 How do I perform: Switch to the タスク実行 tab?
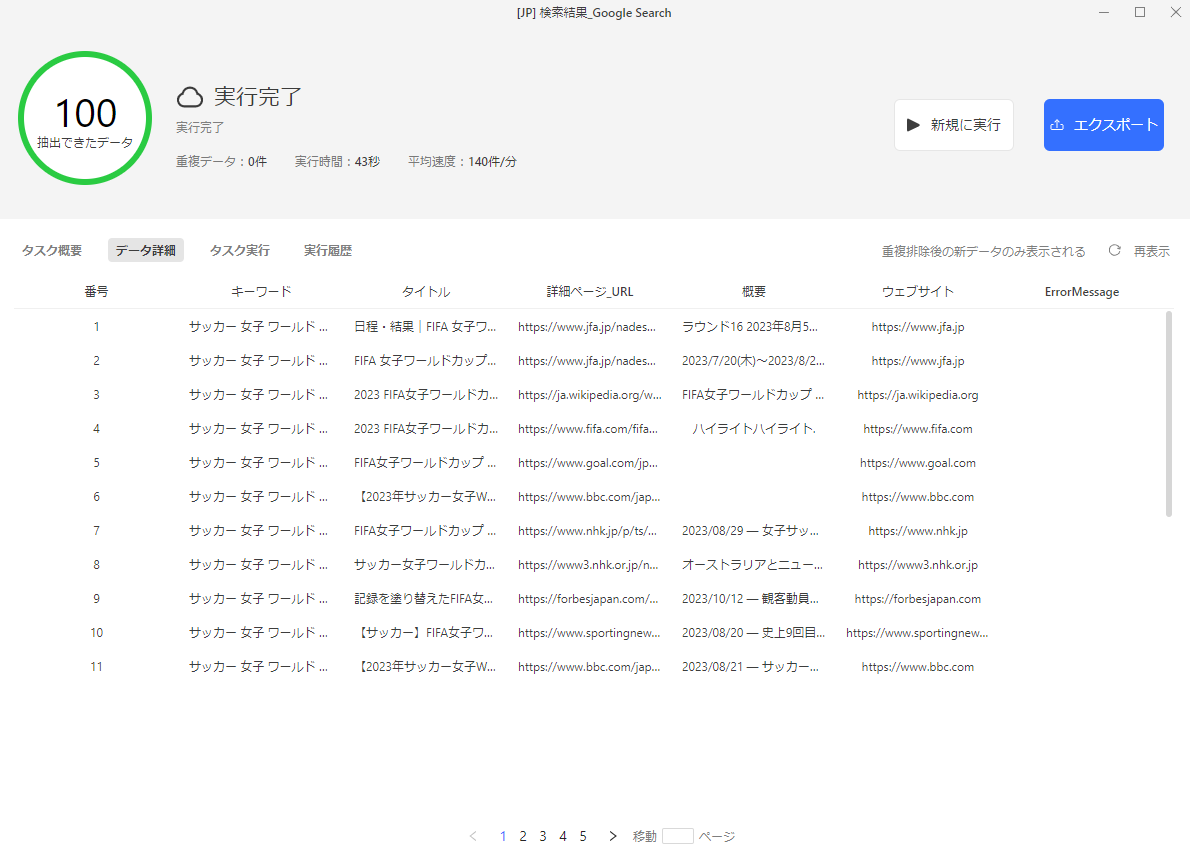(240, 251)
